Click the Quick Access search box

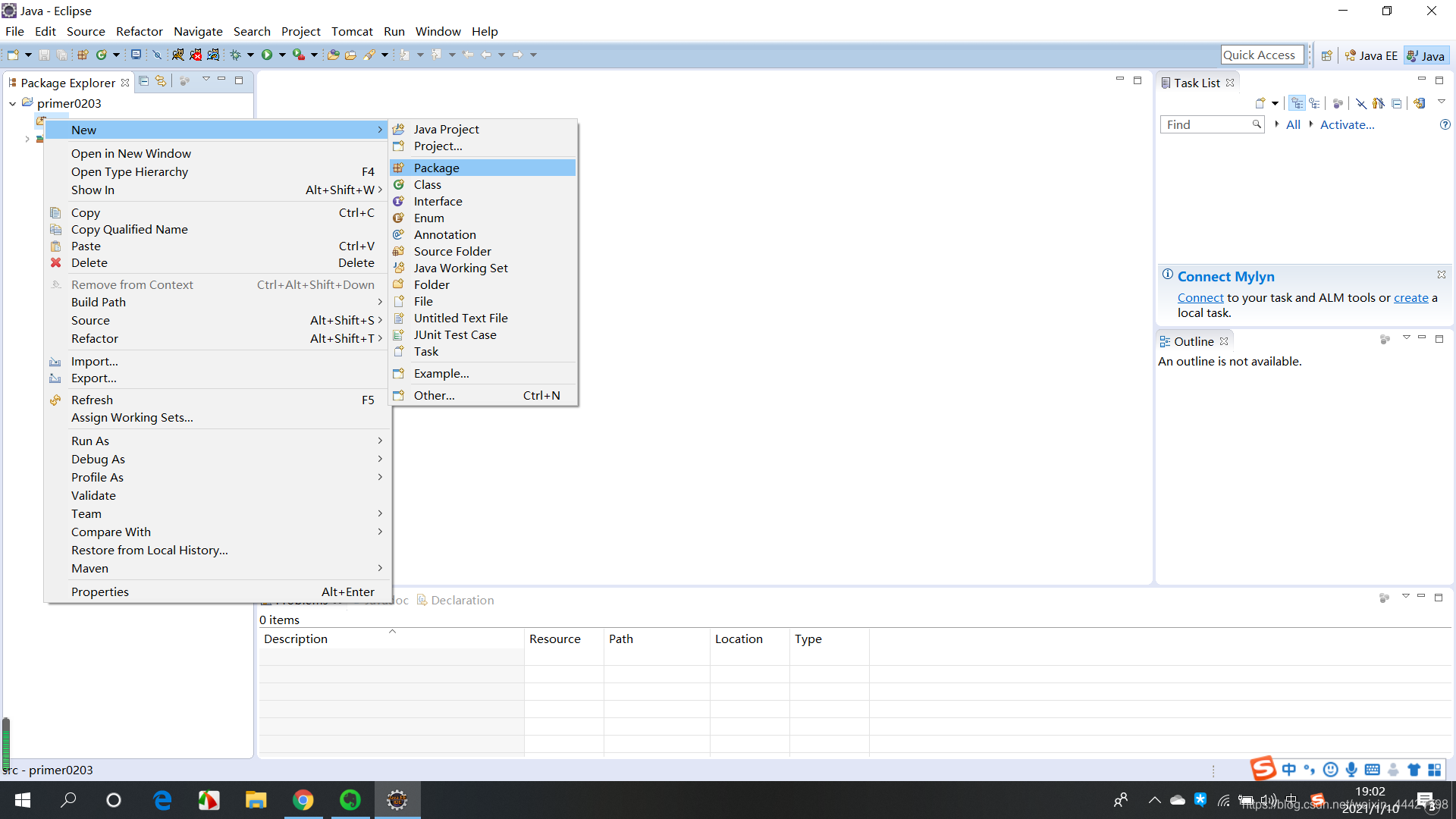pyautogui.click(x=1262, y=55)
